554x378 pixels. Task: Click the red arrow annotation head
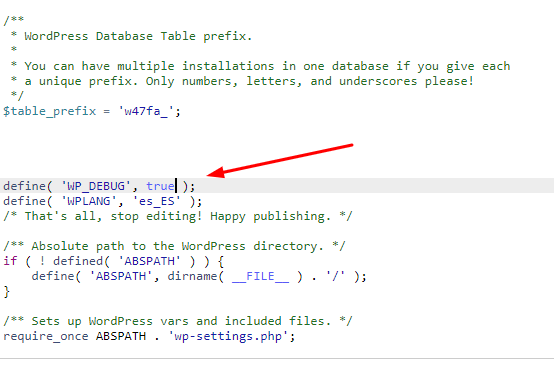215,172
